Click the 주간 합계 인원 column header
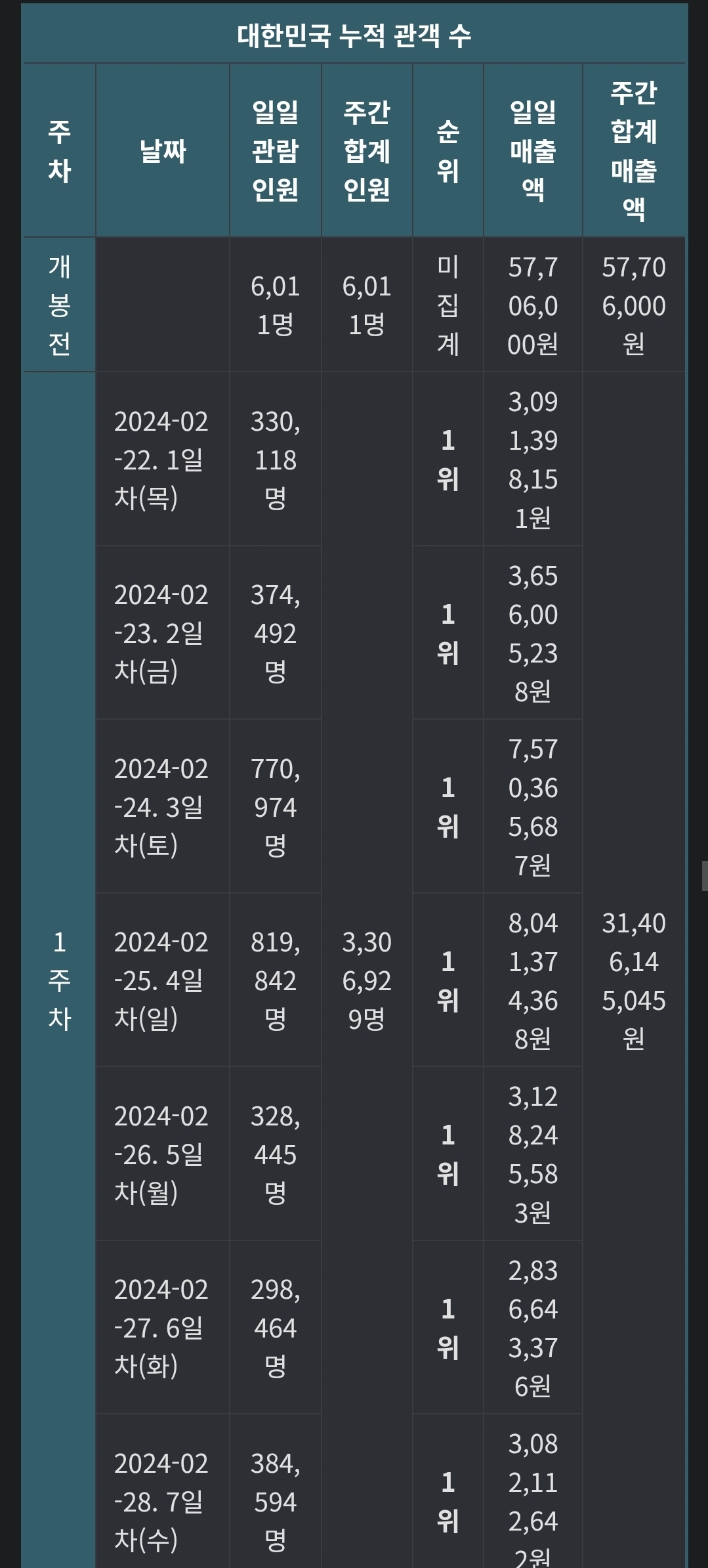708x1568 pixels. coord(367,151)
